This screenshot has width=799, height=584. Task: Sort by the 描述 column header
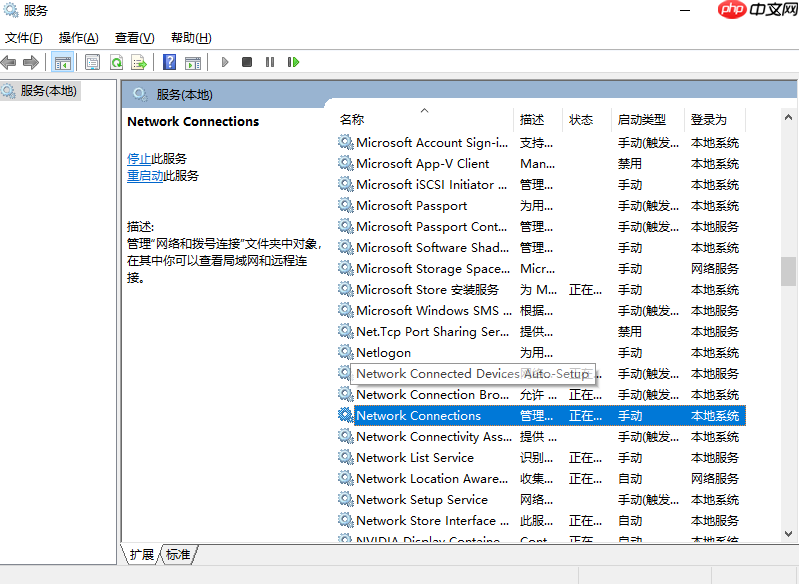tap(538, 120)
